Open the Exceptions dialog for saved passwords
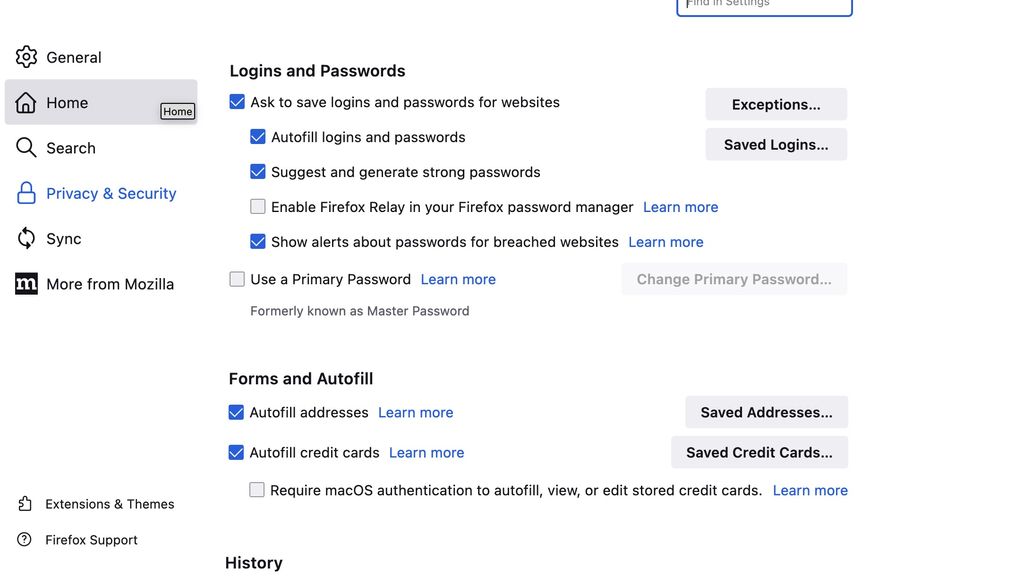The height and width of the screenshot is (577, 1024). (776, 104)
